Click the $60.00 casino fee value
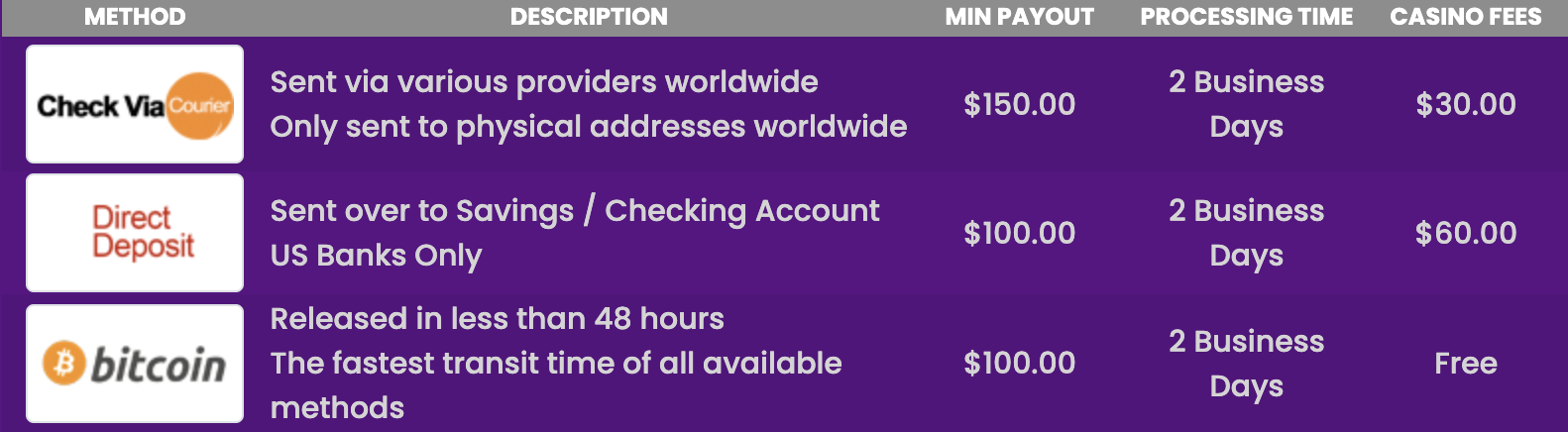The width and height of the screenshot is (1568, 432). tap(1465, 233)
